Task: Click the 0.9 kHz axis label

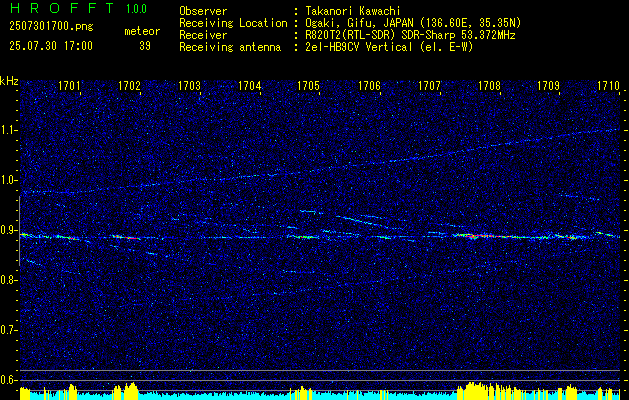Action: (x=9, y=230)
